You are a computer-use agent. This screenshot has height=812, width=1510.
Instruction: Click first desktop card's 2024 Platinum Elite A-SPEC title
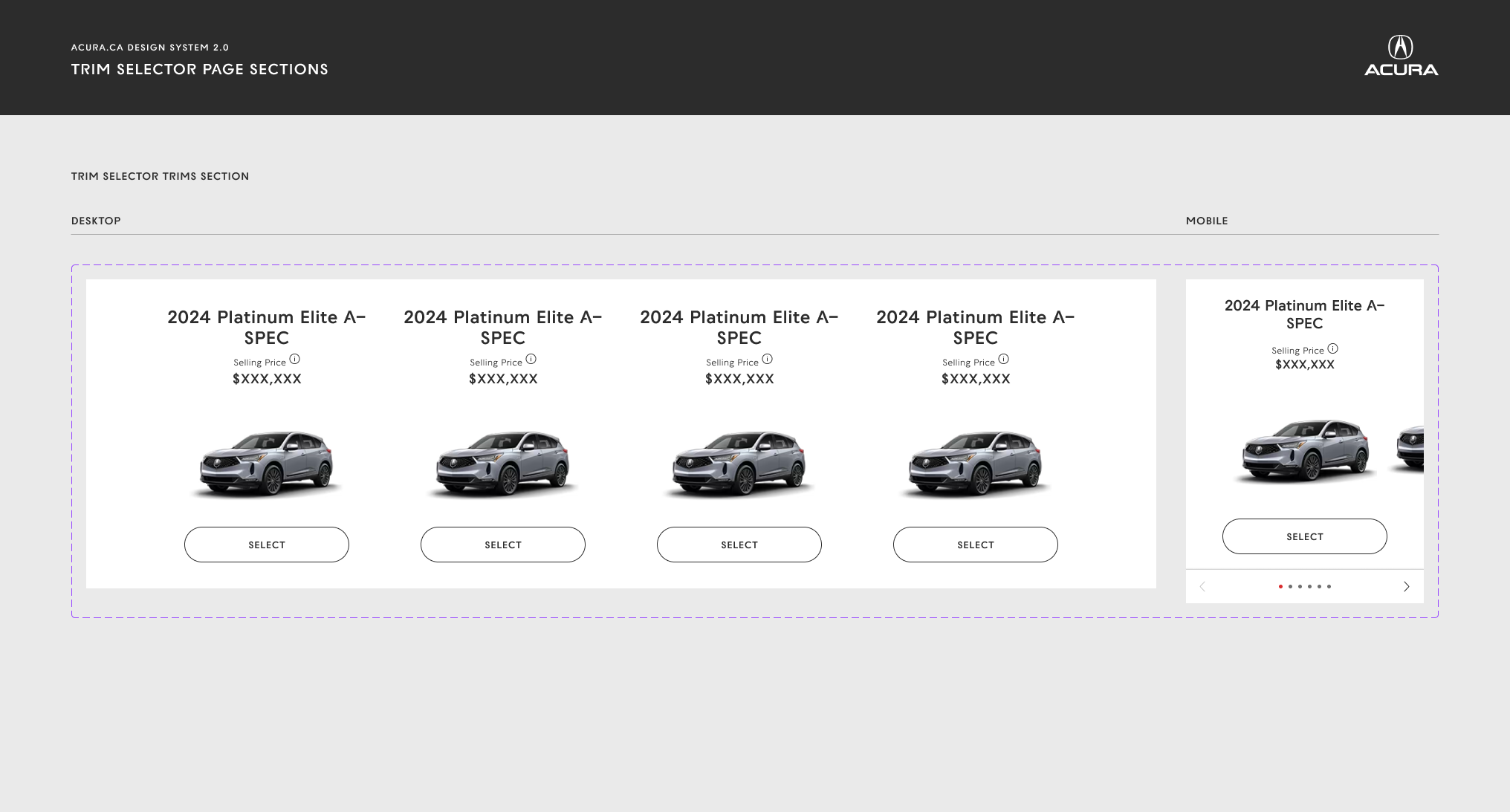(x=267, y=328)
